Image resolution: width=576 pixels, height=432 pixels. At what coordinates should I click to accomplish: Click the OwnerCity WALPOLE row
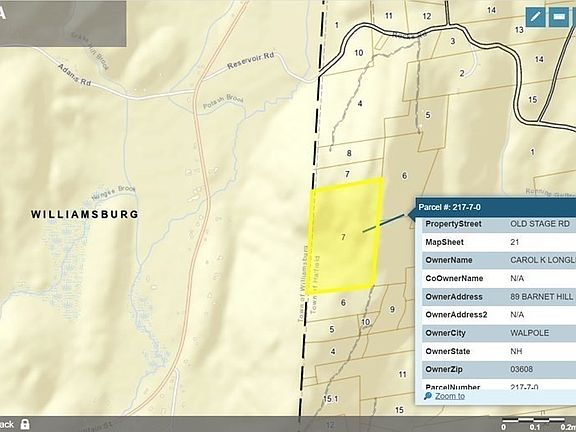point(499,333)
